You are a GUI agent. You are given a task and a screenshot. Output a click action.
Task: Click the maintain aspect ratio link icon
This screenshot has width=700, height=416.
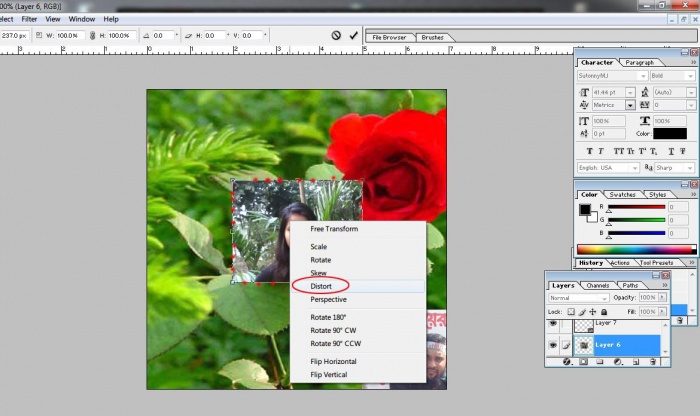[92, 35]
